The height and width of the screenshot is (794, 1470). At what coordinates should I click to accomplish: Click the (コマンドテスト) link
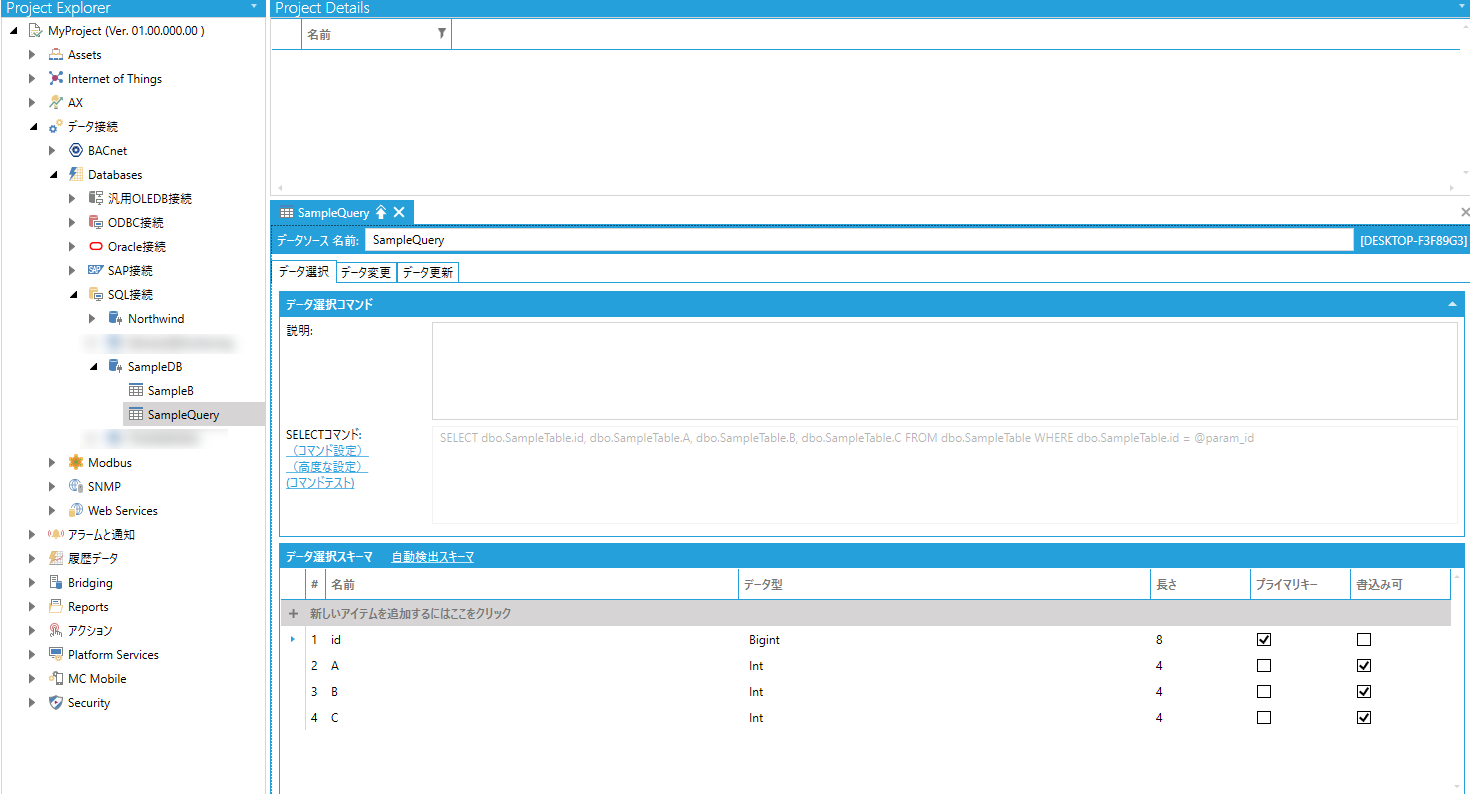pyautogui.click(x=320, y=483)
